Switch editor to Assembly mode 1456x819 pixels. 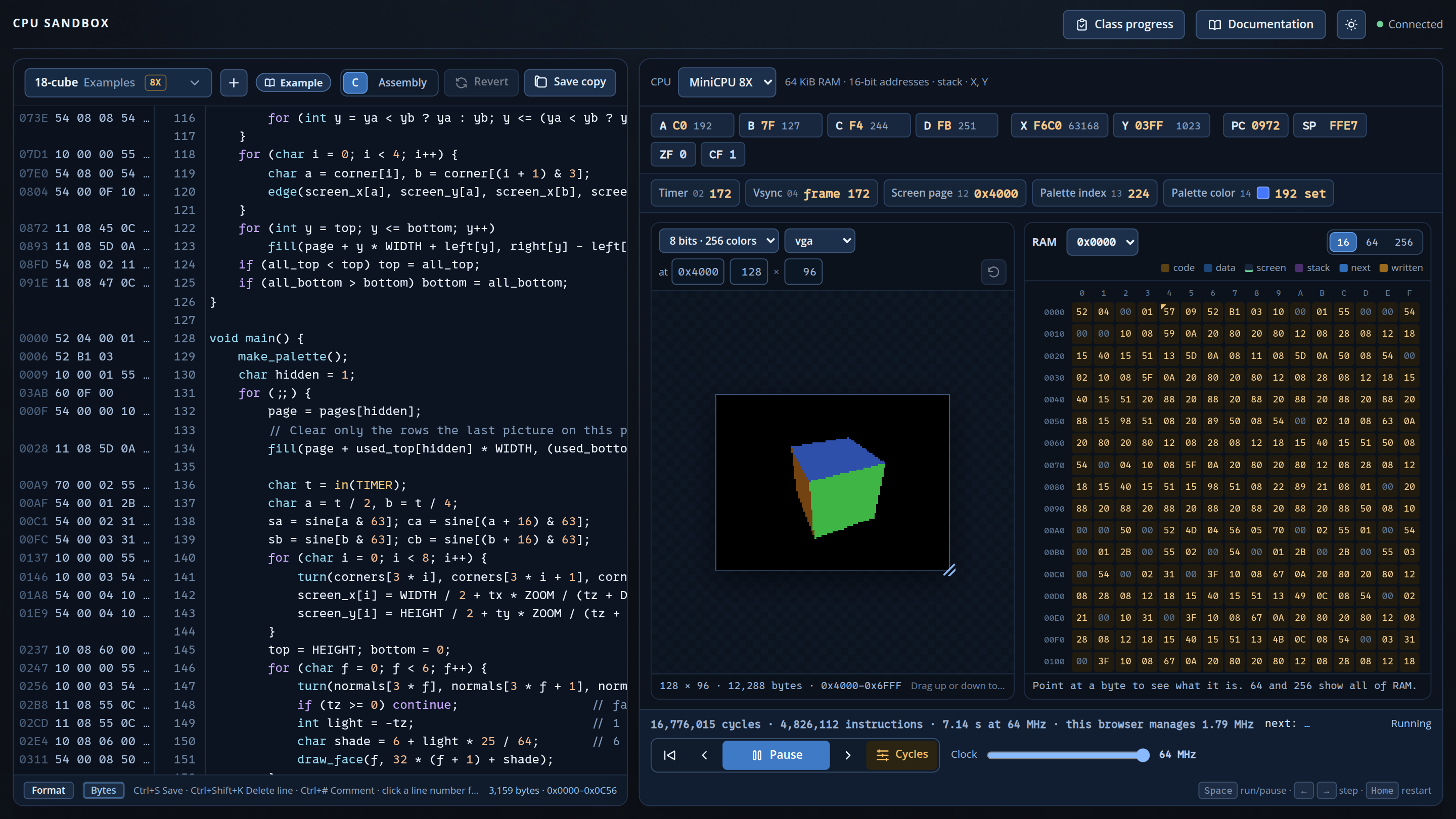pyautogui.click(x=402, y=82)
